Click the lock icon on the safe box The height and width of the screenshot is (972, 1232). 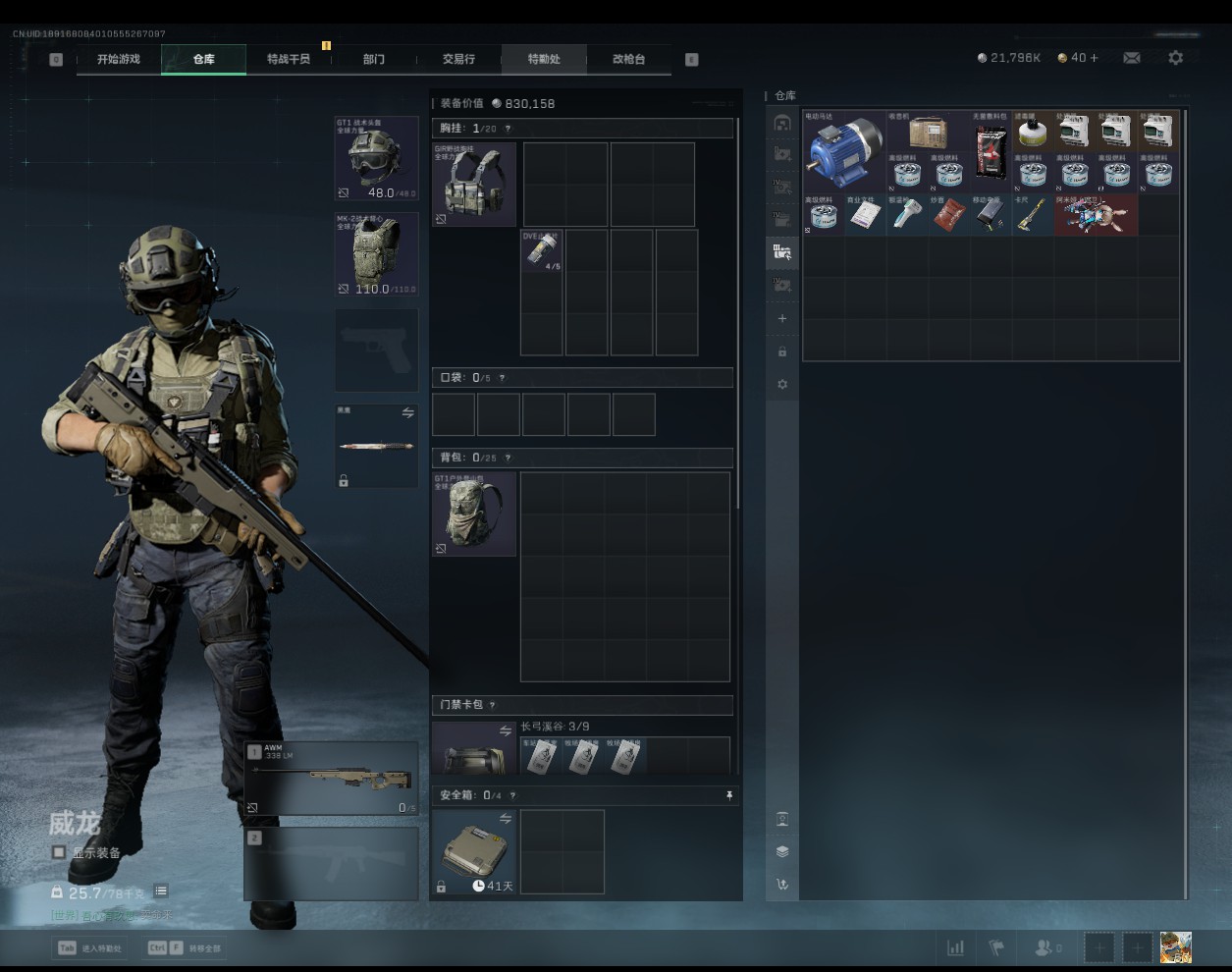442,887
